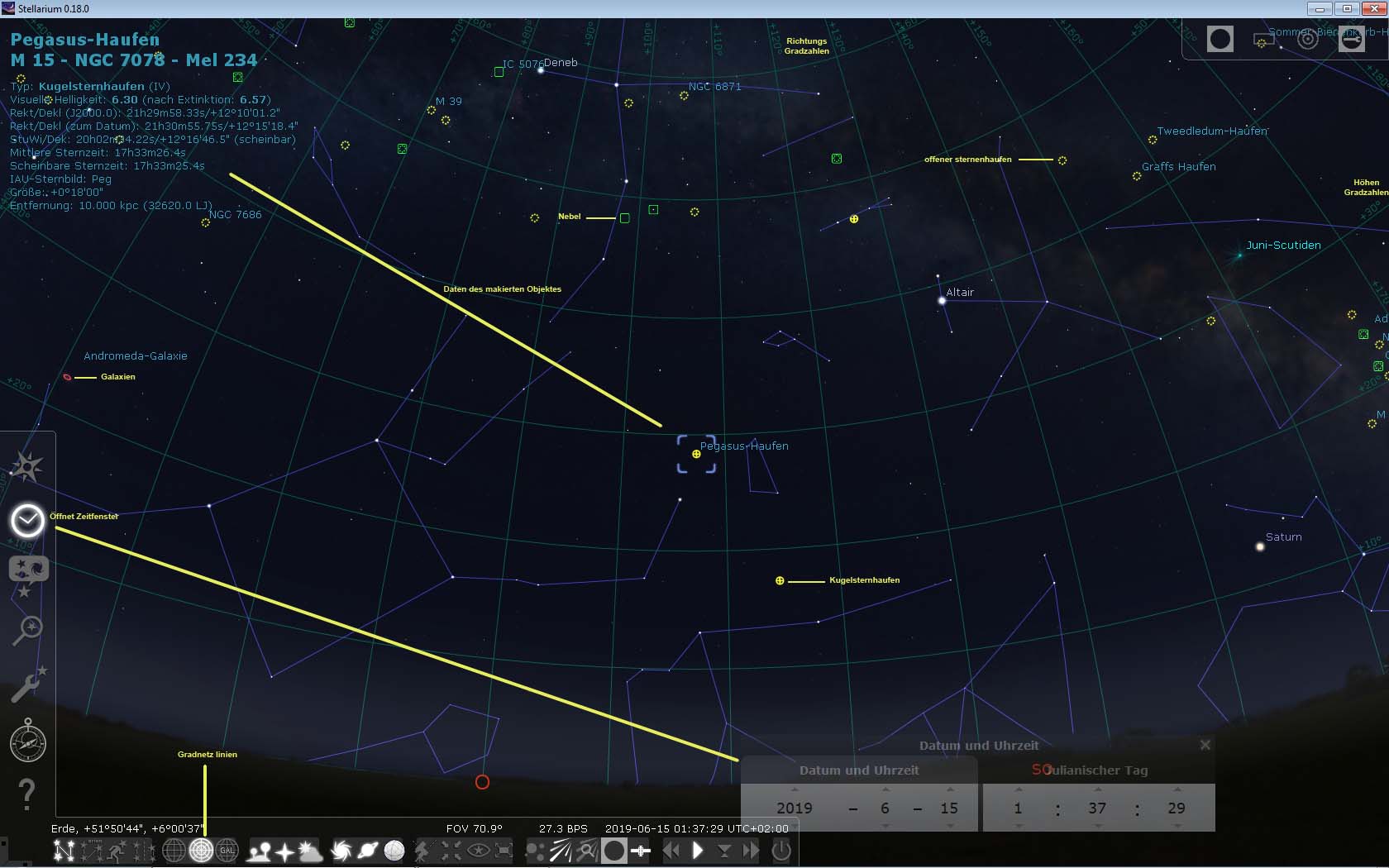Decrease time speed (rewind button)

point(671,850)
